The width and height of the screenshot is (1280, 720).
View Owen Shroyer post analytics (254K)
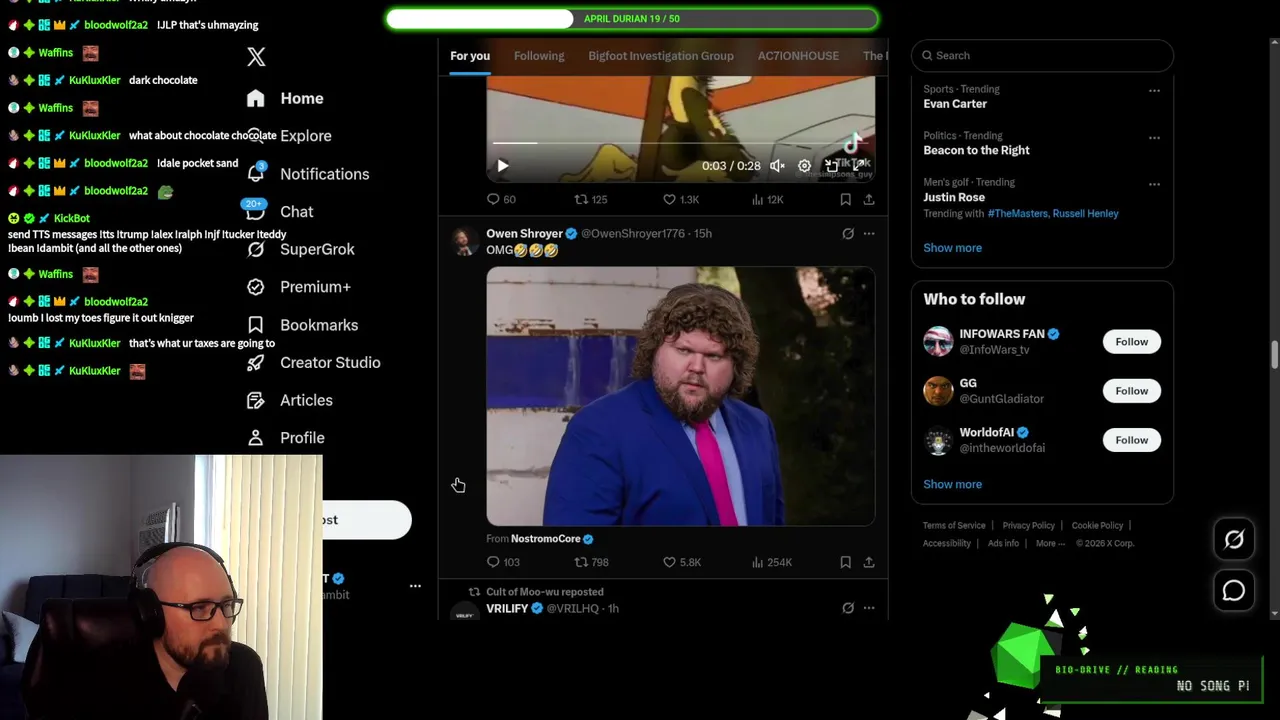771,562
